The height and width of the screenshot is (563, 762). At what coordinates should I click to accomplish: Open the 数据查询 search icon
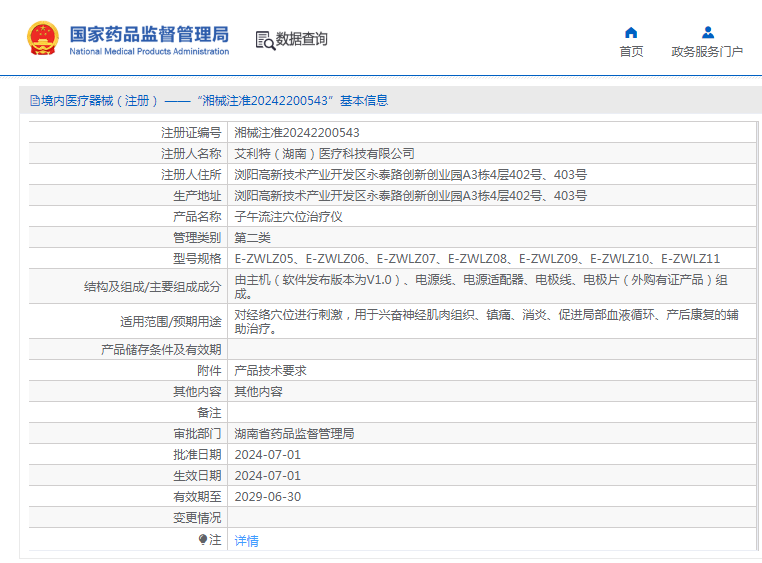click(265, 40)
